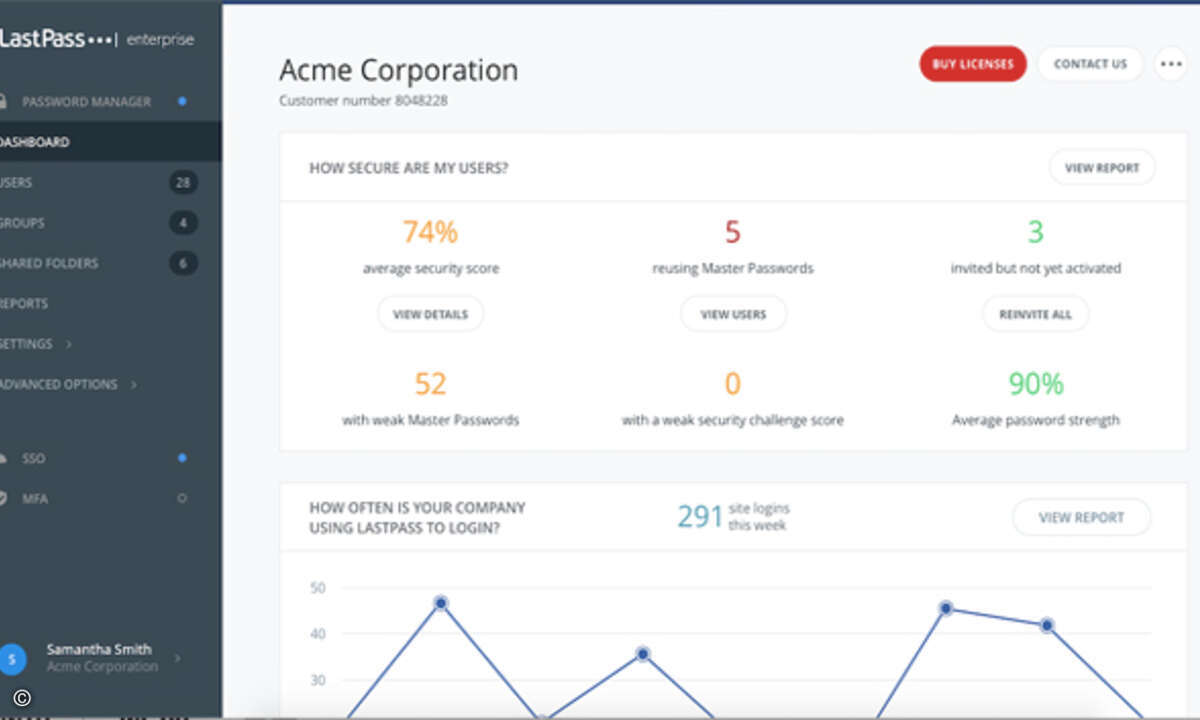Click View Users under reusing Master Passwords
The width and height of the screenshot is (1200, 720).
(733, 314)
